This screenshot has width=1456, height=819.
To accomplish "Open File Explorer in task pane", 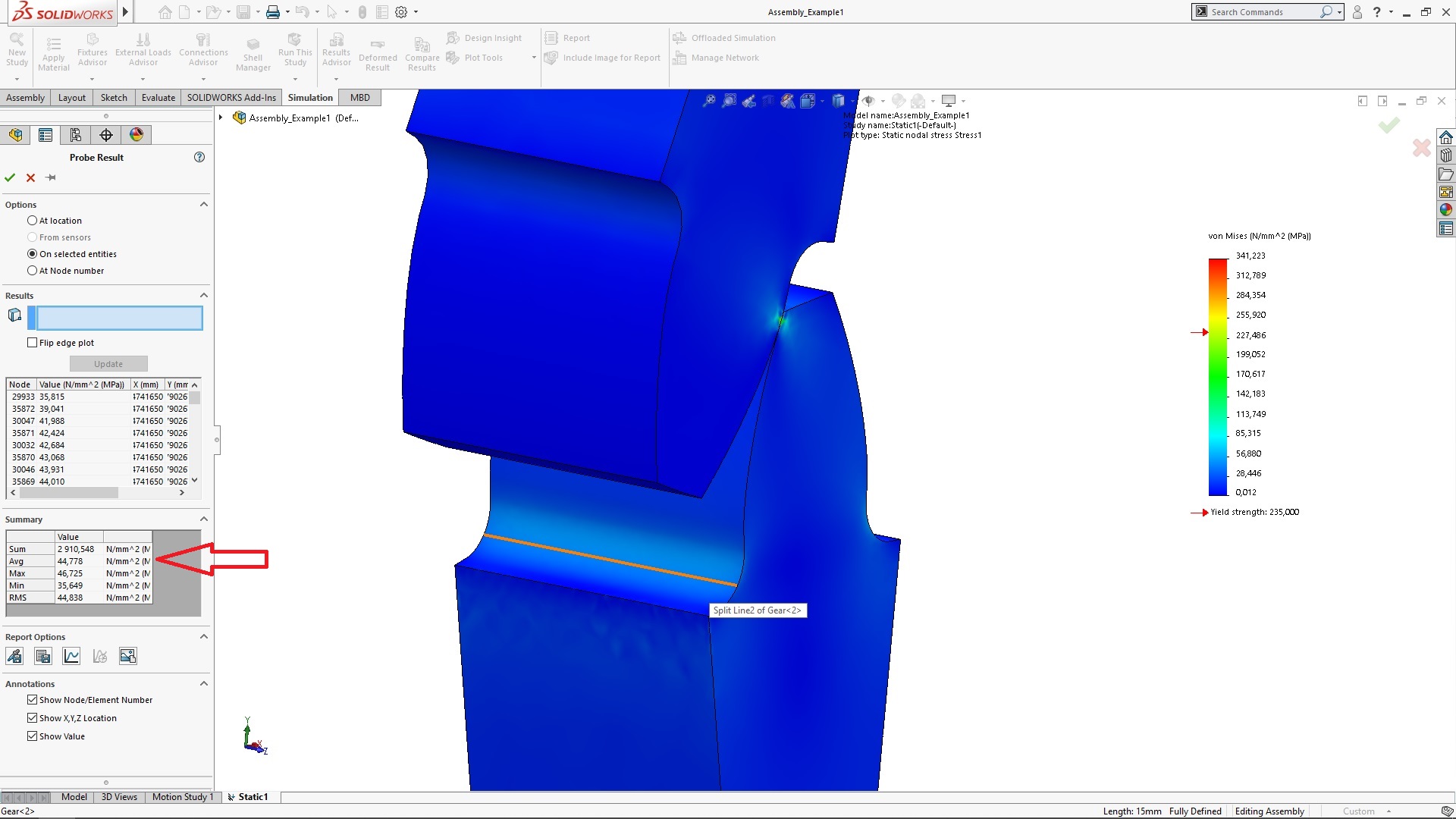I will tap(1446, 174).
